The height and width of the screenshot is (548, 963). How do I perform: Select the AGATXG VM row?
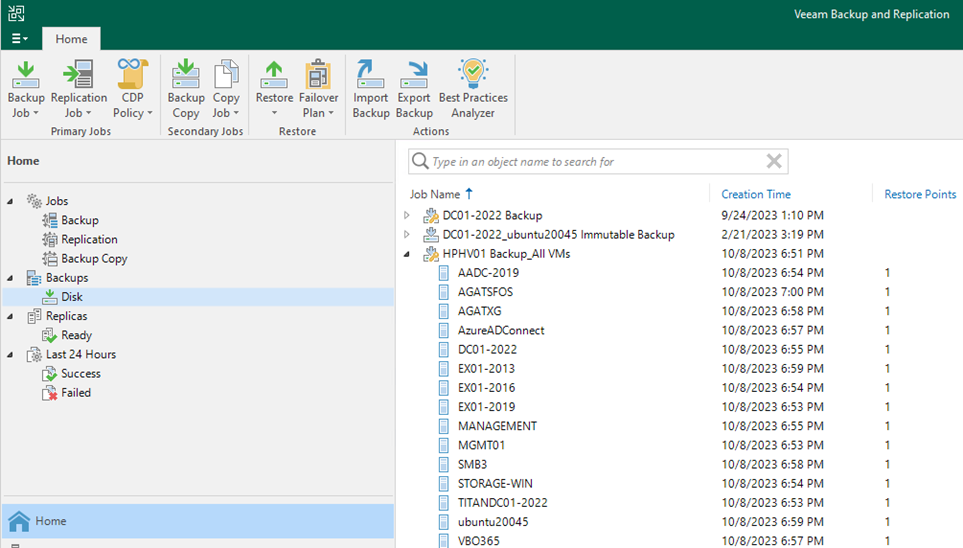pos(479,311)
